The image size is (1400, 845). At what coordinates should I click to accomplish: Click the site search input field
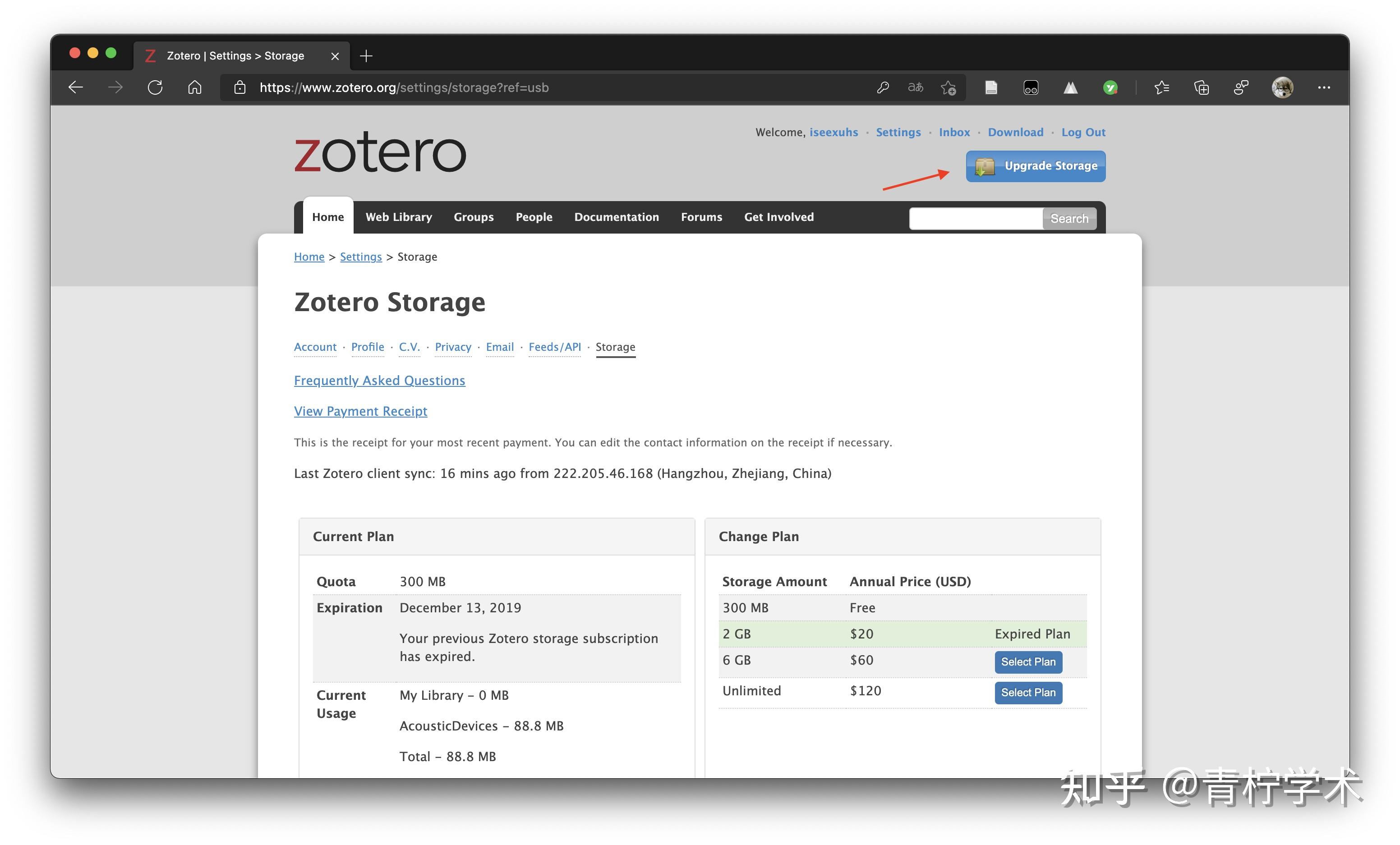(976, 219)
